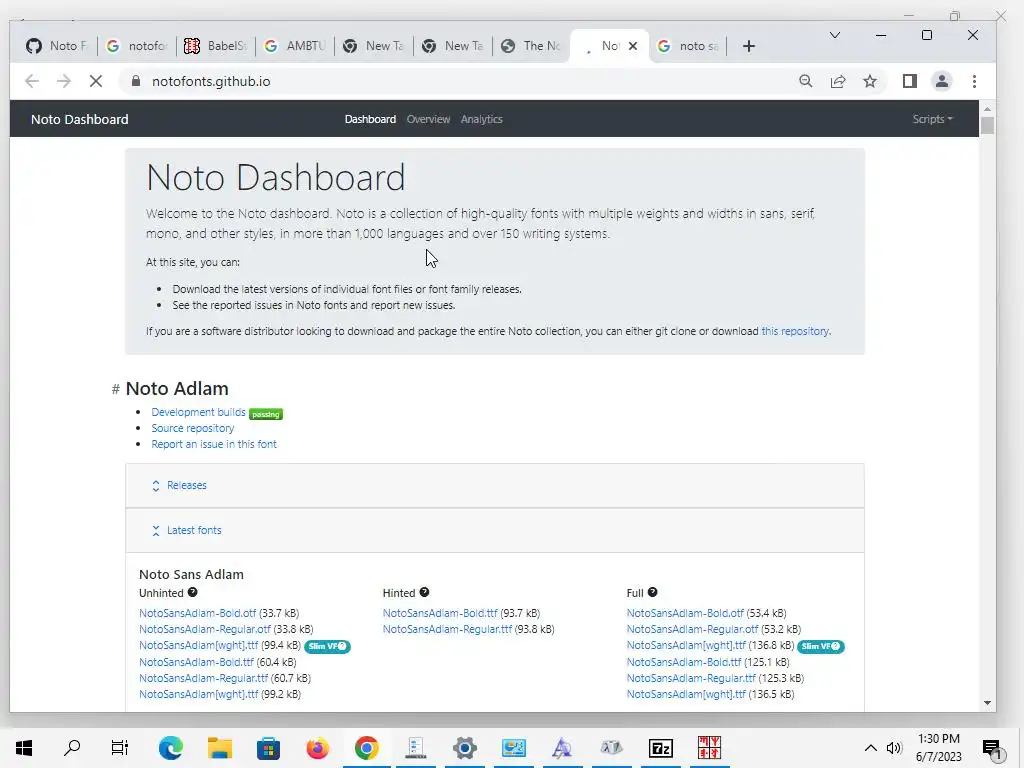This screenshot has width=1024, height=768.
Task: Open File Explorer from the taskbar
Action: pyautogui.click(x=220, y=748)
